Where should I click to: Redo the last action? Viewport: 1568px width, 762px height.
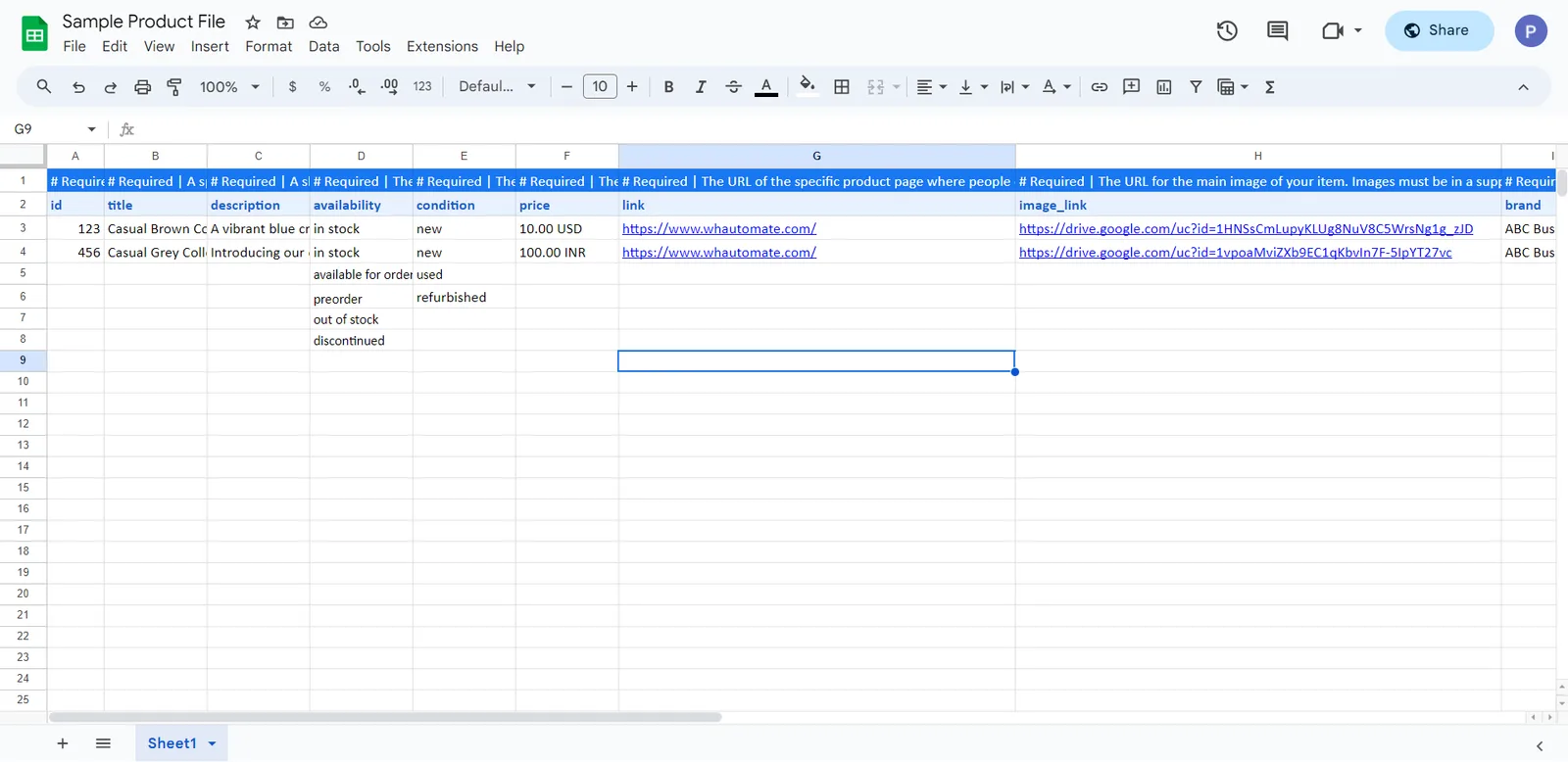coord(111,86)
